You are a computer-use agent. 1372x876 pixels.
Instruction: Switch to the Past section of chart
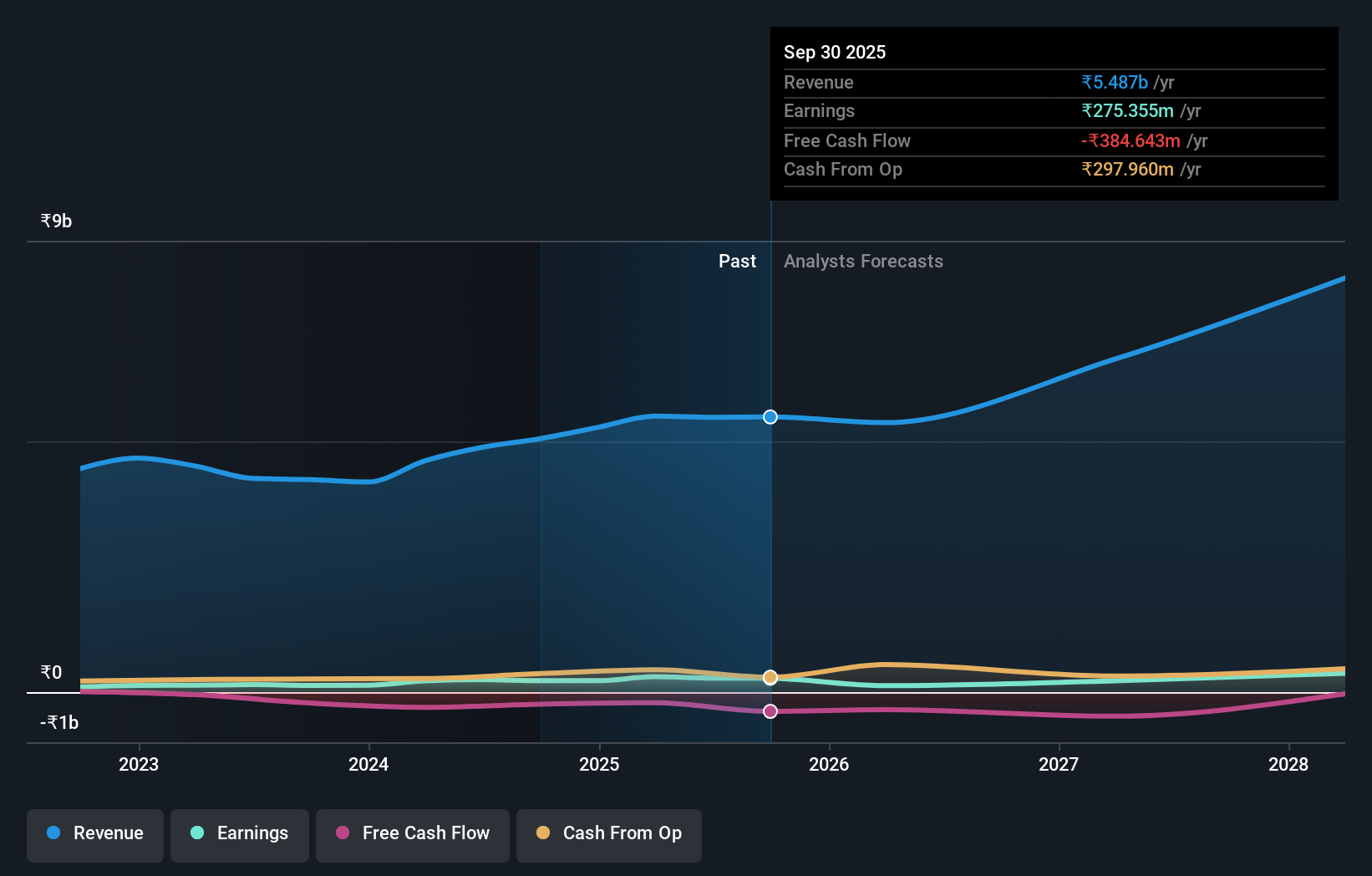737,261
